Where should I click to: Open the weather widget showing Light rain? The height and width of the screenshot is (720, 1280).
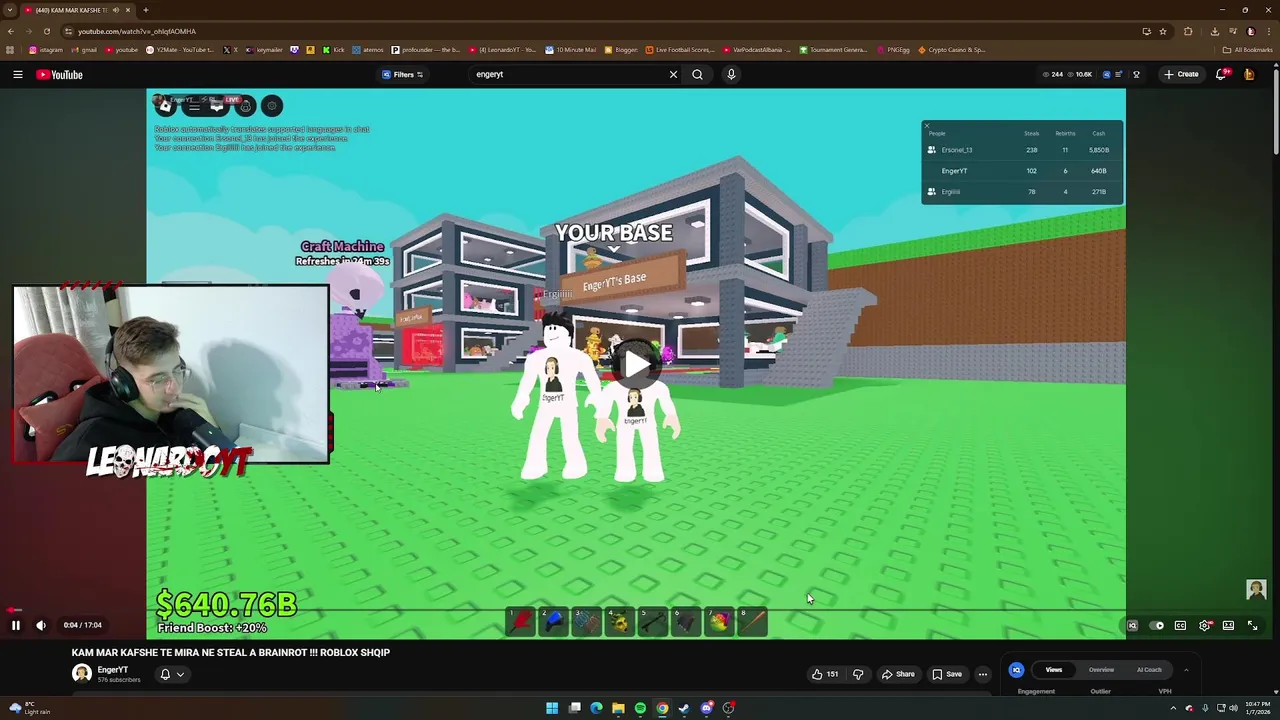pyautogui.click(x=28, y=708)
